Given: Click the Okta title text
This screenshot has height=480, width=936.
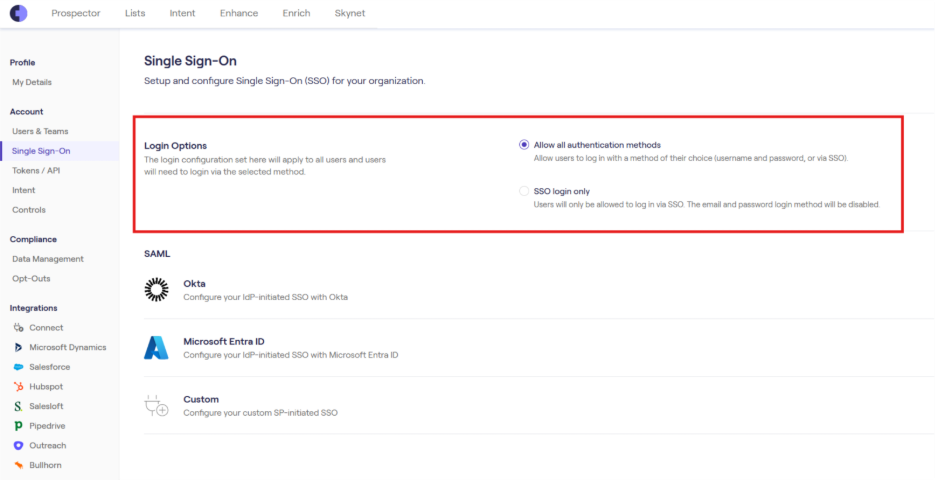Looking at the screenshot, I should 194,284.
